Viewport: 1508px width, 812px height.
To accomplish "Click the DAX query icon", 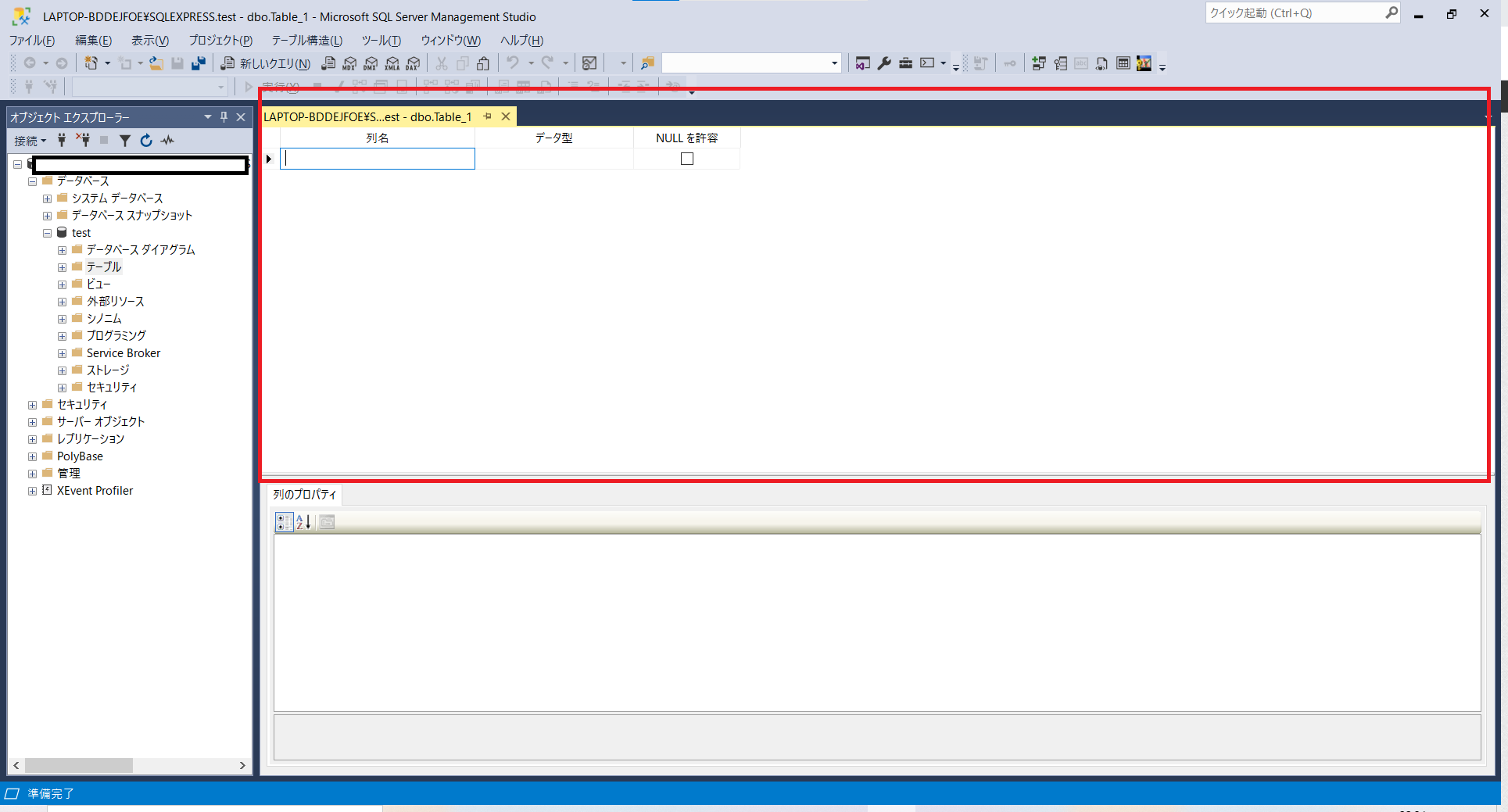I will click(413, 63).
